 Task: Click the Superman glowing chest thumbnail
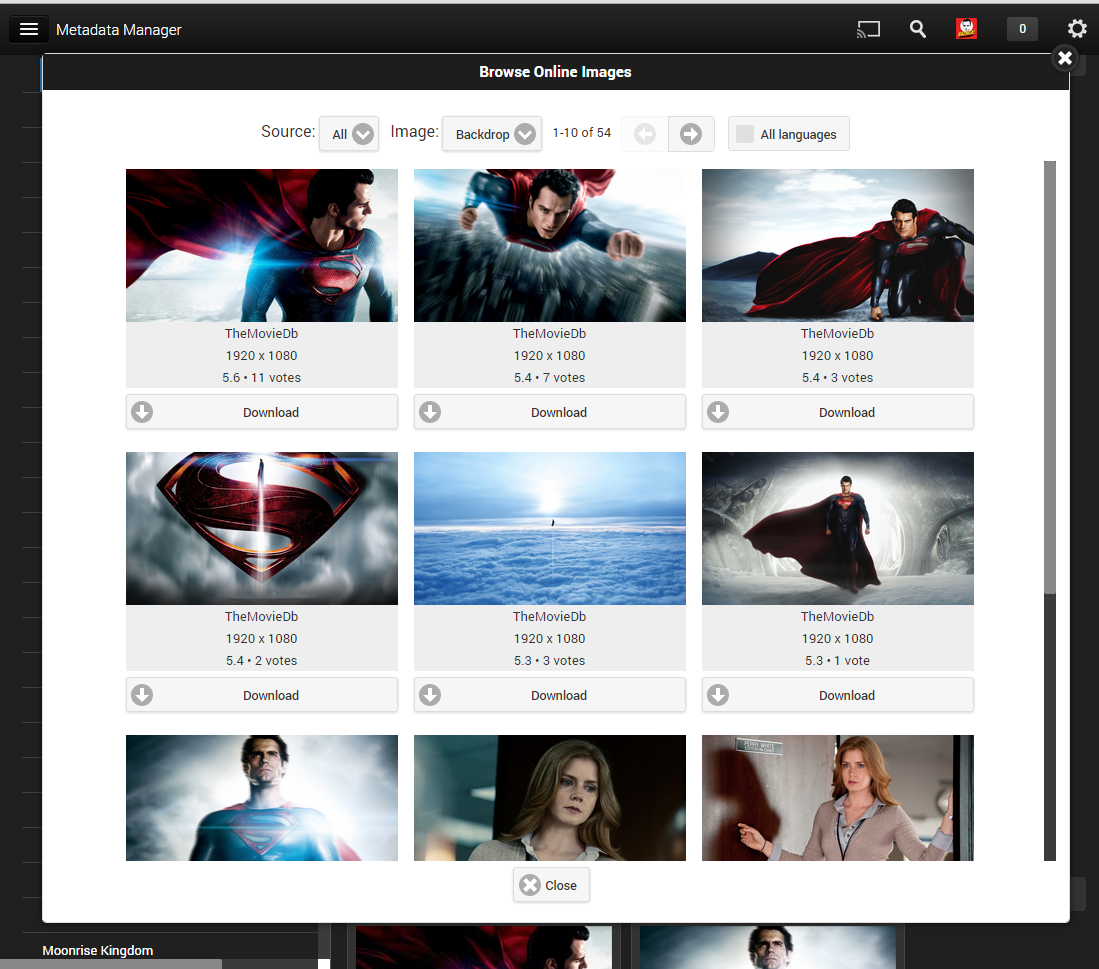point(261,797)
